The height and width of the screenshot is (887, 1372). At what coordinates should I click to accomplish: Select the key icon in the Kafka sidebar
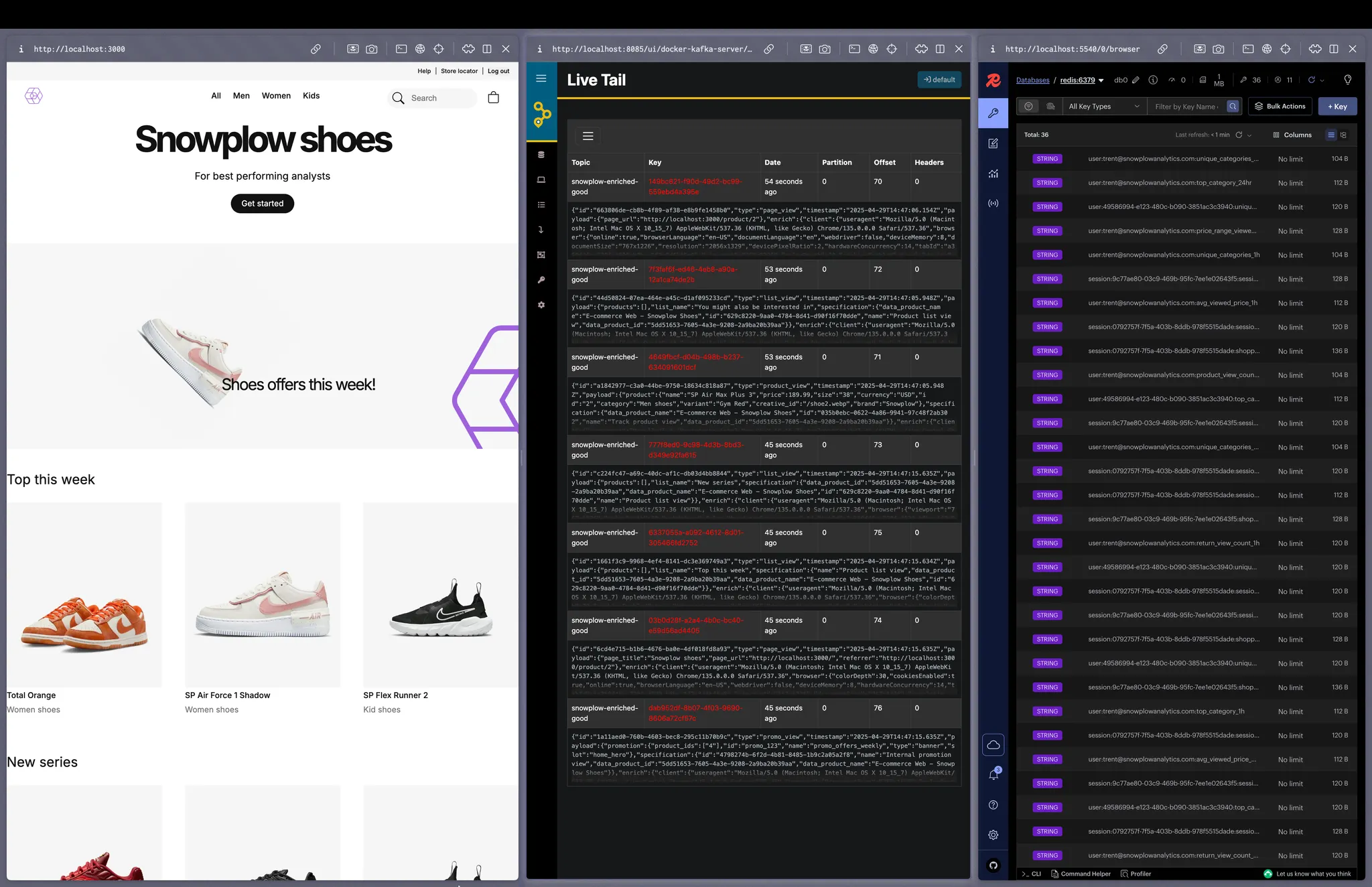tap(541, 280)
